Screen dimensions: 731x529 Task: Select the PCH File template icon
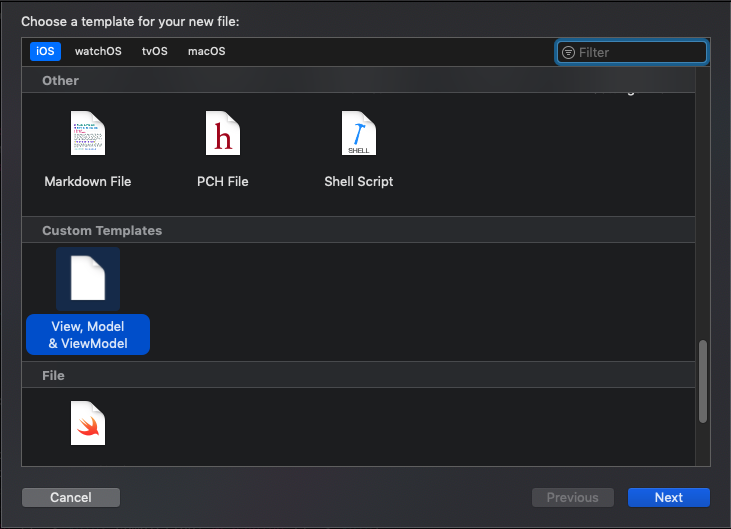click(x=223, y=133)
